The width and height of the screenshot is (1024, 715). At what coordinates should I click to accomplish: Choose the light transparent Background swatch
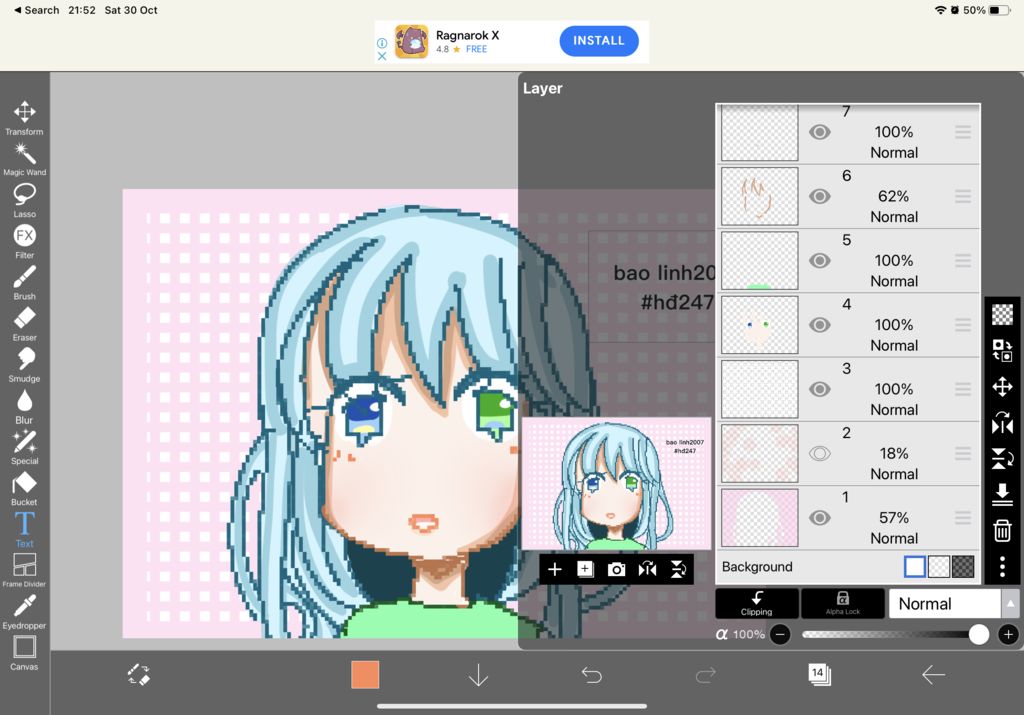[x=938, y=567]
